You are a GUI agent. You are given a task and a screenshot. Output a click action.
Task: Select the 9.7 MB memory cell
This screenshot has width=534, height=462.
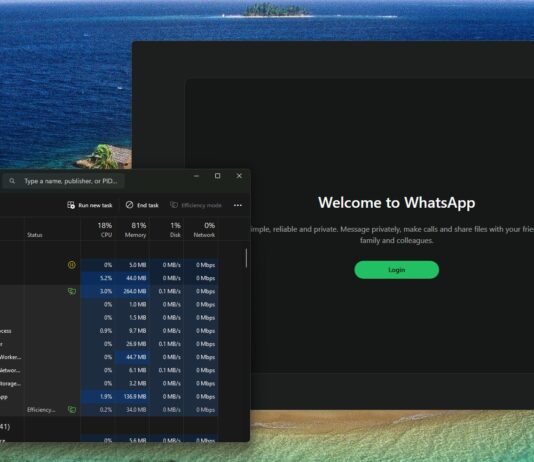(133, 331)
